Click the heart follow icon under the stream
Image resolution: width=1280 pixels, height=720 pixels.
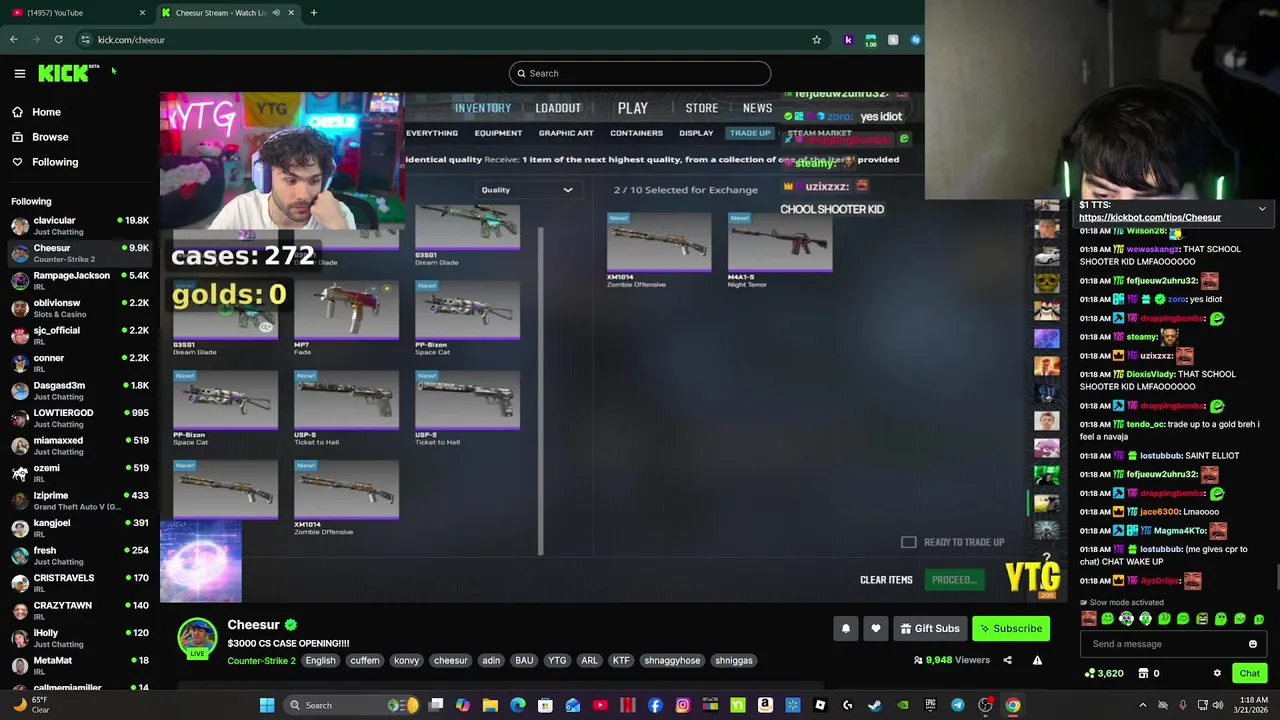click(876, 628)
